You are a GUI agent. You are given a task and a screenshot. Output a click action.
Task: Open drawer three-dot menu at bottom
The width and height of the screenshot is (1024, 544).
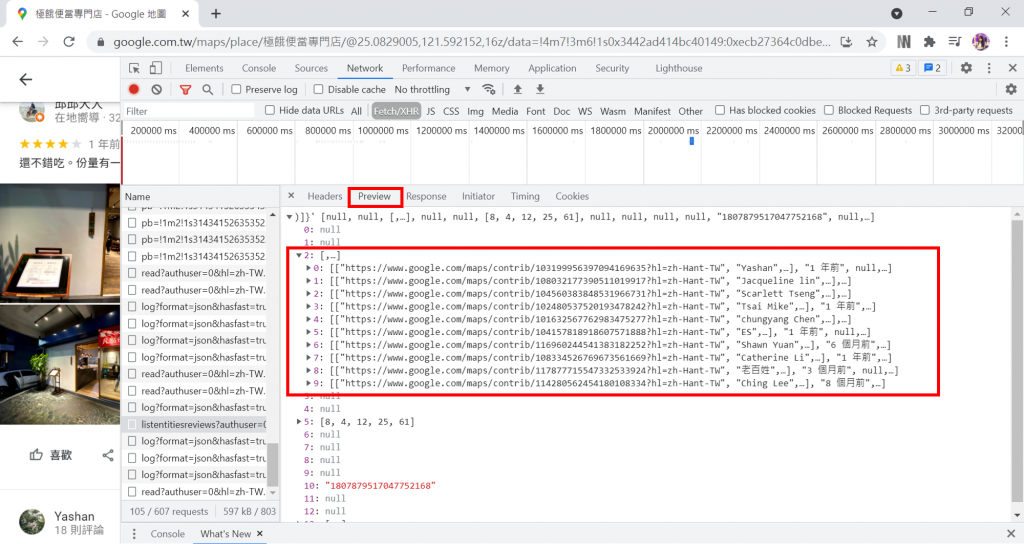tap(134, 534)
